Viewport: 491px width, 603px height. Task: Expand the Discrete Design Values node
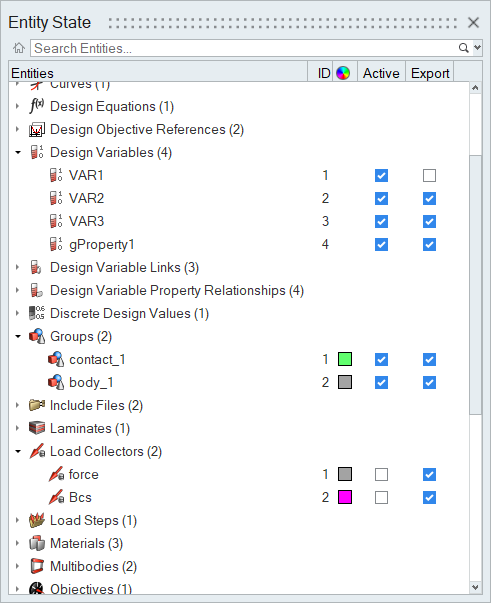coord(17,313)
